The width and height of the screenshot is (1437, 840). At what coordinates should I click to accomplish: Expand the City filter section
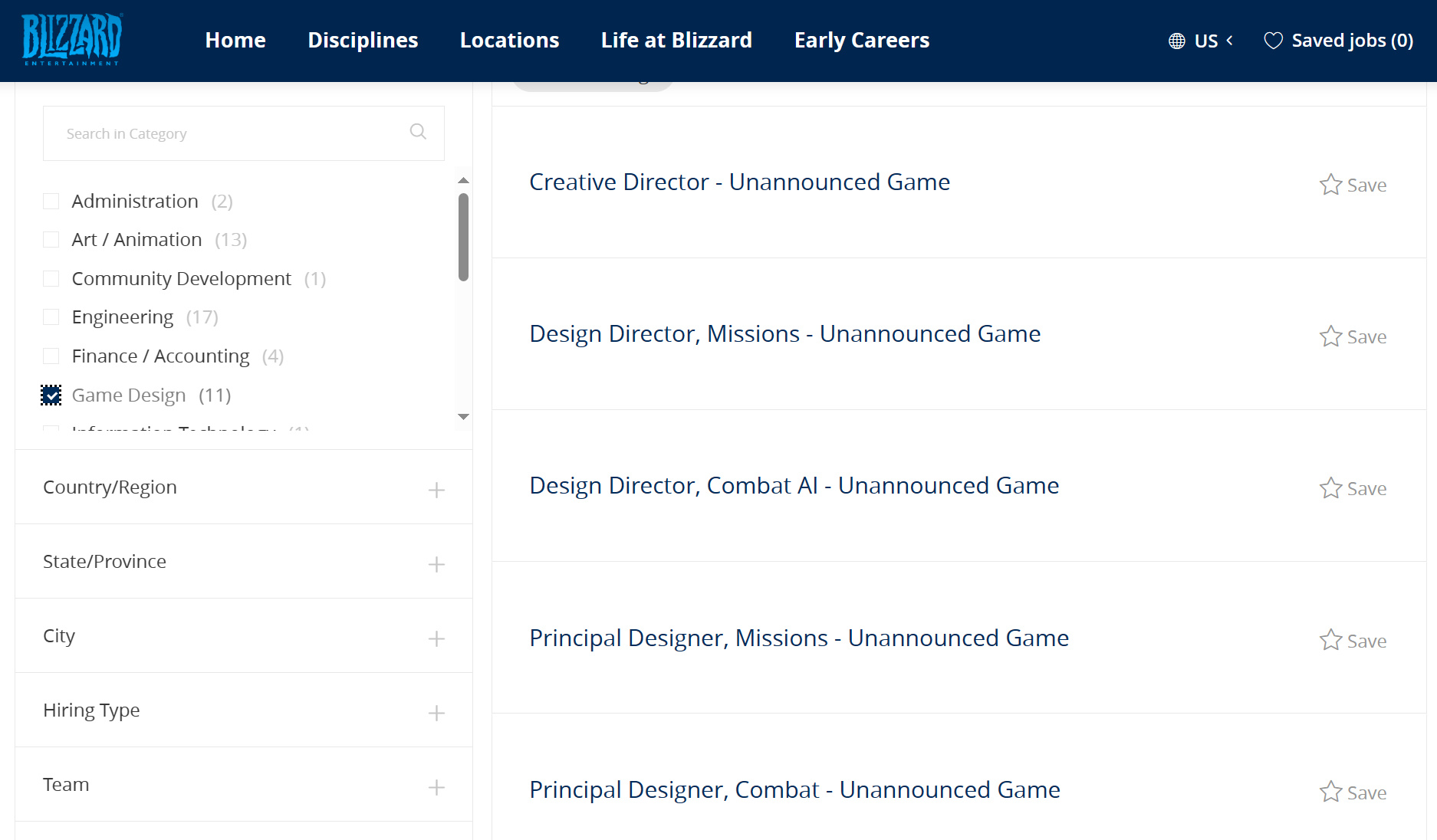[244, 636]
